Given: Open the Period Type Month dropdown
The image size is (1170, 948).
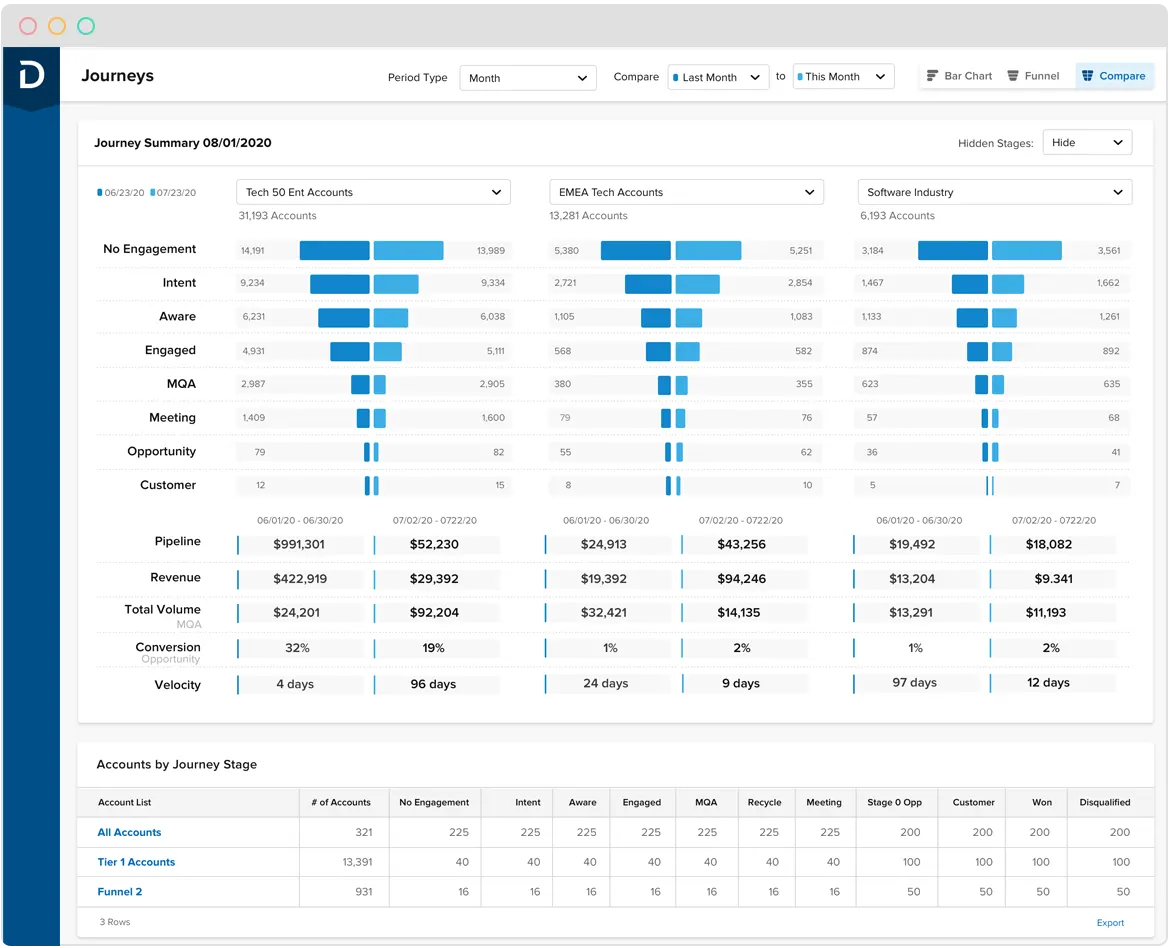Looking at the screenshot, I should click(527, 77).
